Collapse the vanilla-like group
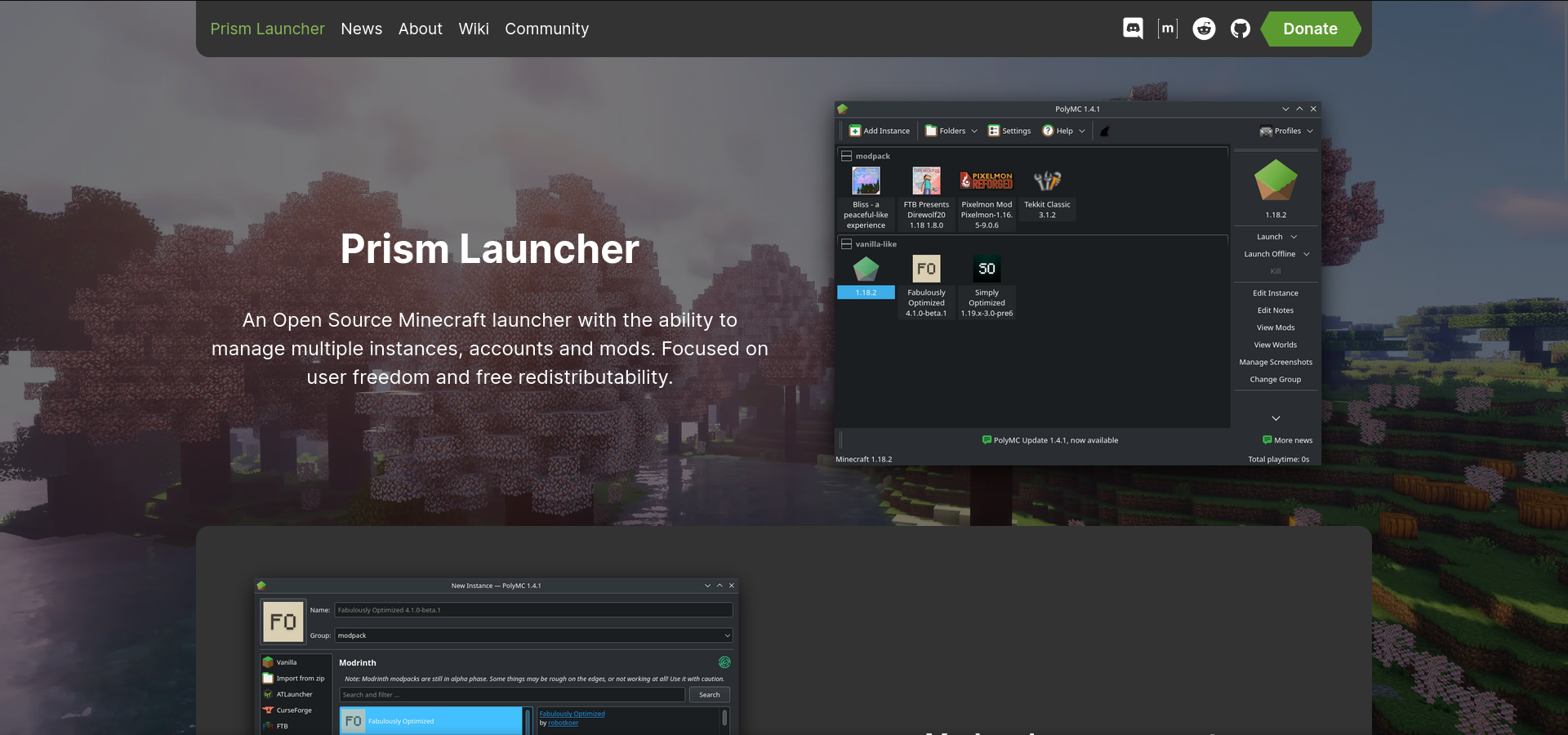Screen dimensions: 1568x735 [847, 244]
